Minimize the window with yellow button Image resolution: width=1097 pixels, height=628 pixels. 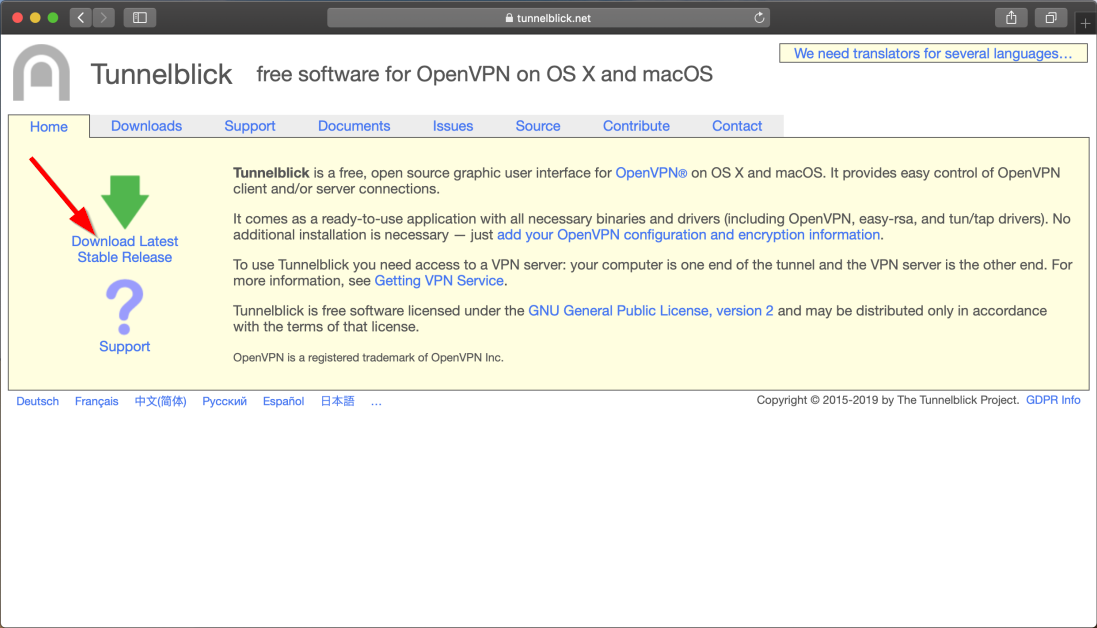(x=35, y=17)
